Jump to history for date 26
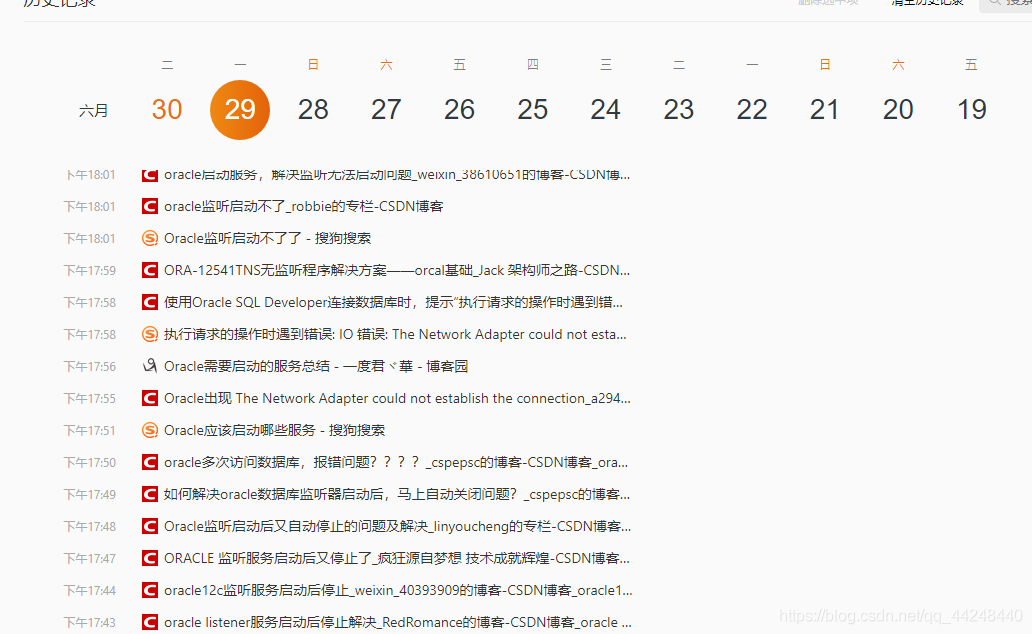1032x634 pixels. point(459,109)
